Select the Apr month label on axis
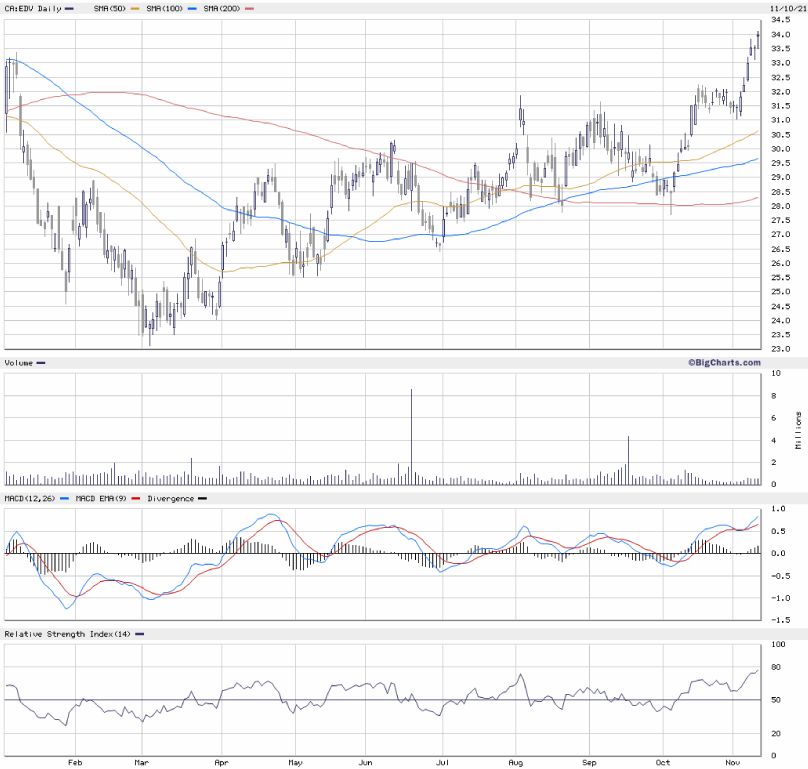This screenshot has height=769, width=808. pos(220,760)
